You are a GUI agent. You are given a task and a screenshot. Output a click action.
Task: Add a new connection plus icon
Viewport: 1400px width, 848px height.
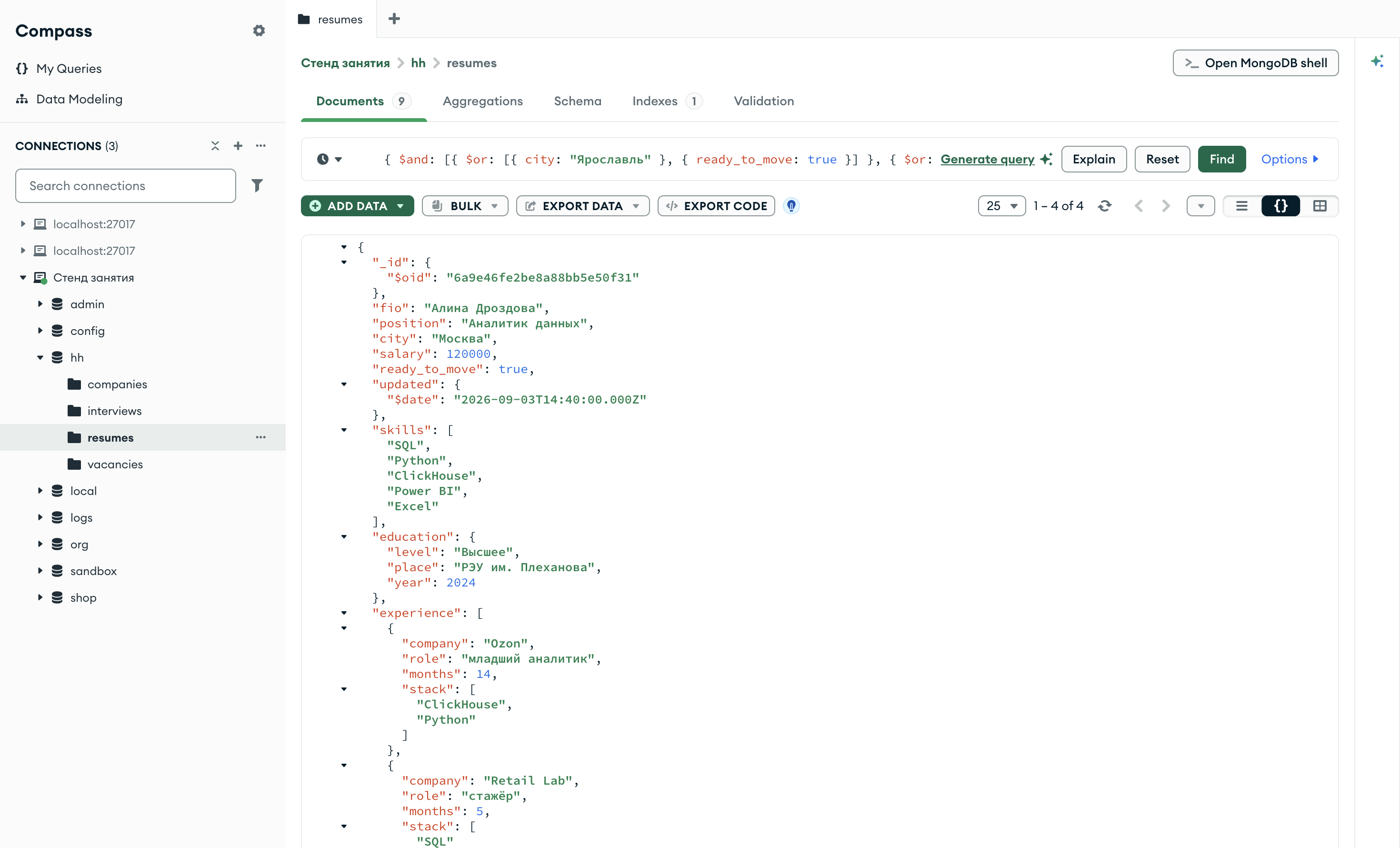[x=238, y=146]
